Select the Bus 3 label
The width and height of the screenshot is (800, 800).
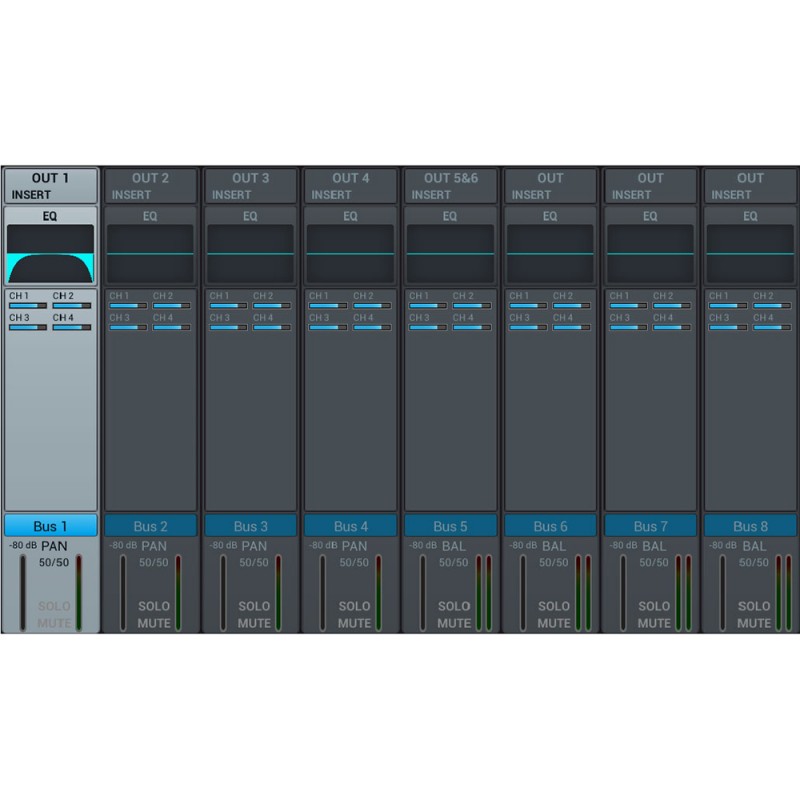tap(250, 526)
